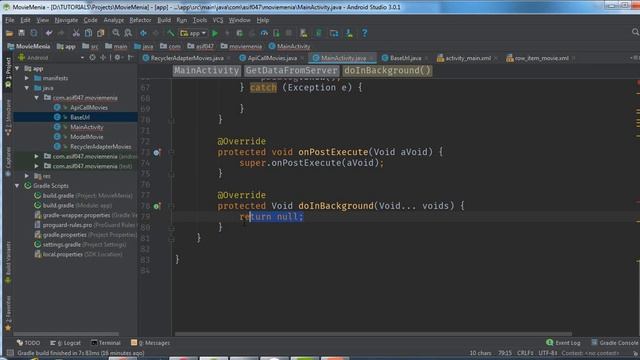Click the MainActivity breadcrumb in editor header
Viewport: 640px width, 360px height.
coord(206,71)
